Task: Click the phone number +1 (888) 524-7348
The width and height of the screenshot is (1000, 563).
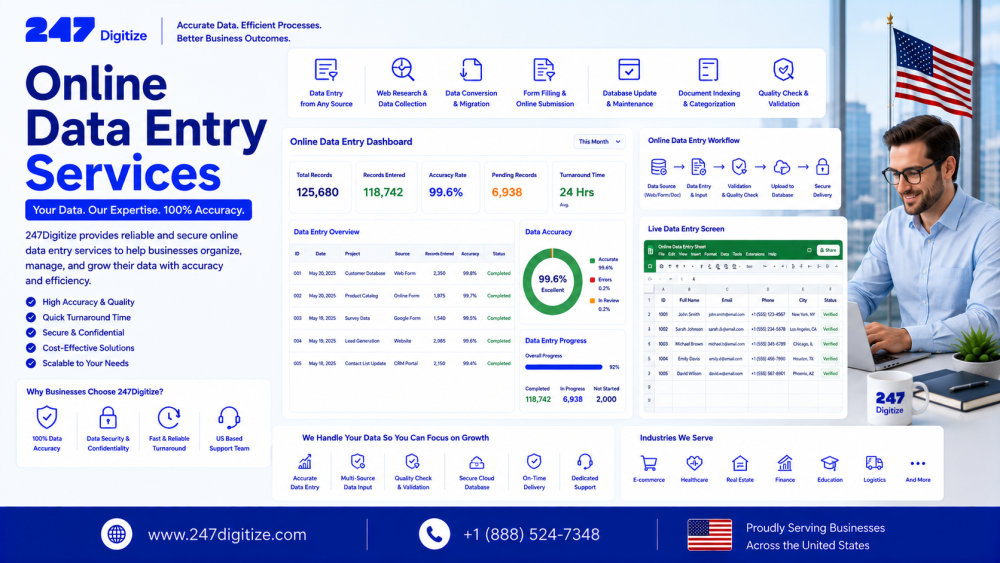Action: 531,534
